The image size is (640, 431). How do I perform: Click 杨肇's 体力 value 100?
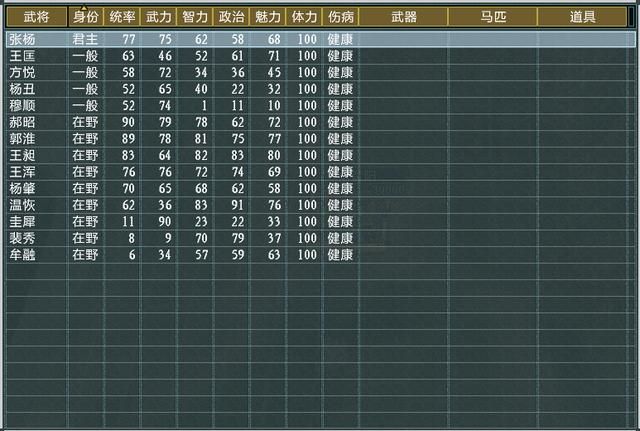click(307, 188)
